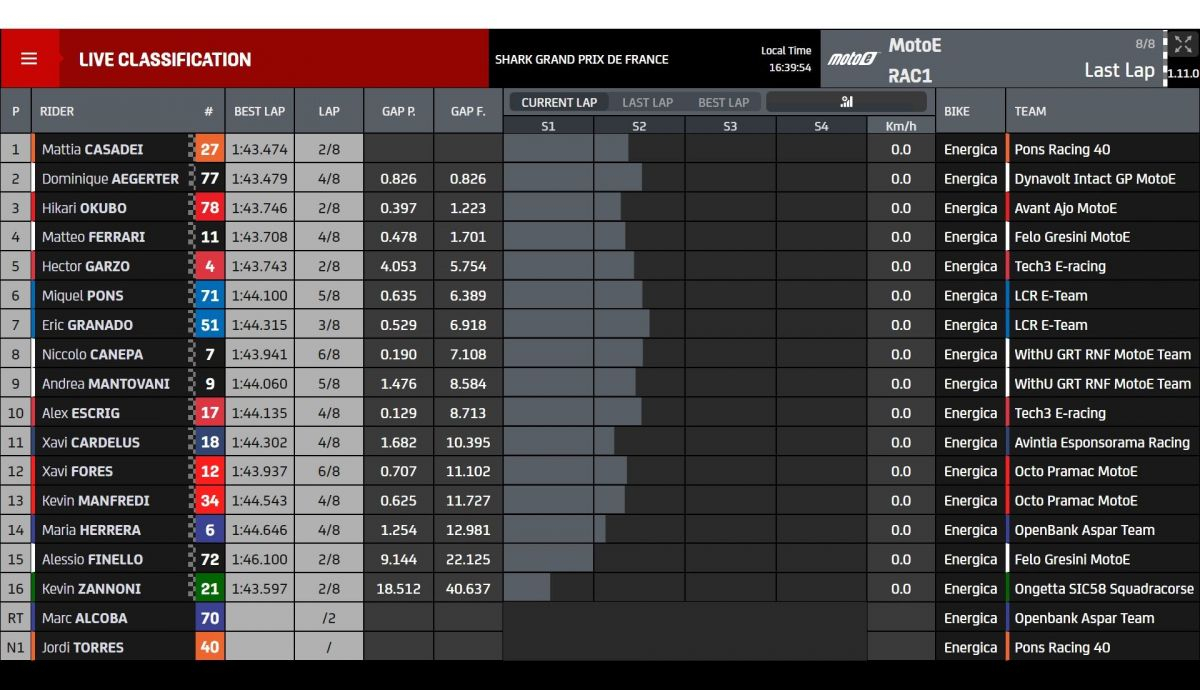
Task: Click the TEAM column header
Action: click(x=1030, y=111)
